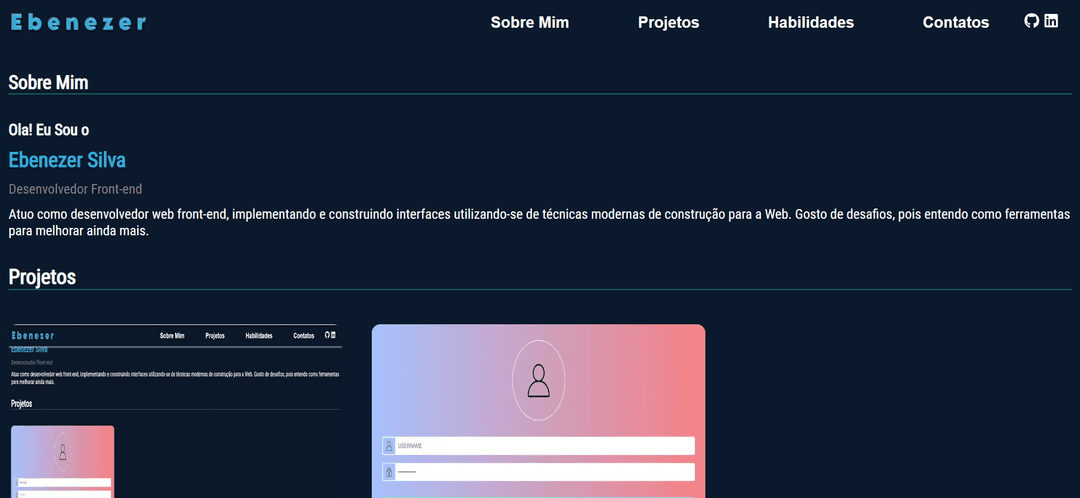Click the Projetos section heading

pyautogui.click(x=42, y=277)
